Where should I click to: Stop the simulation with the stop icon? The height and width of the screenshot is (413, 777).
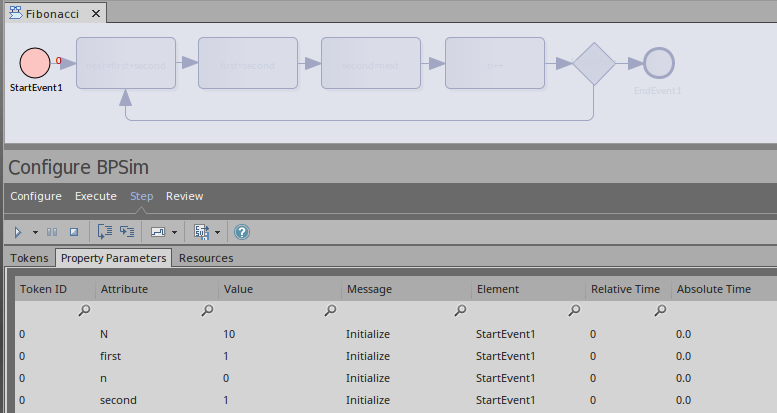point(73,232)
